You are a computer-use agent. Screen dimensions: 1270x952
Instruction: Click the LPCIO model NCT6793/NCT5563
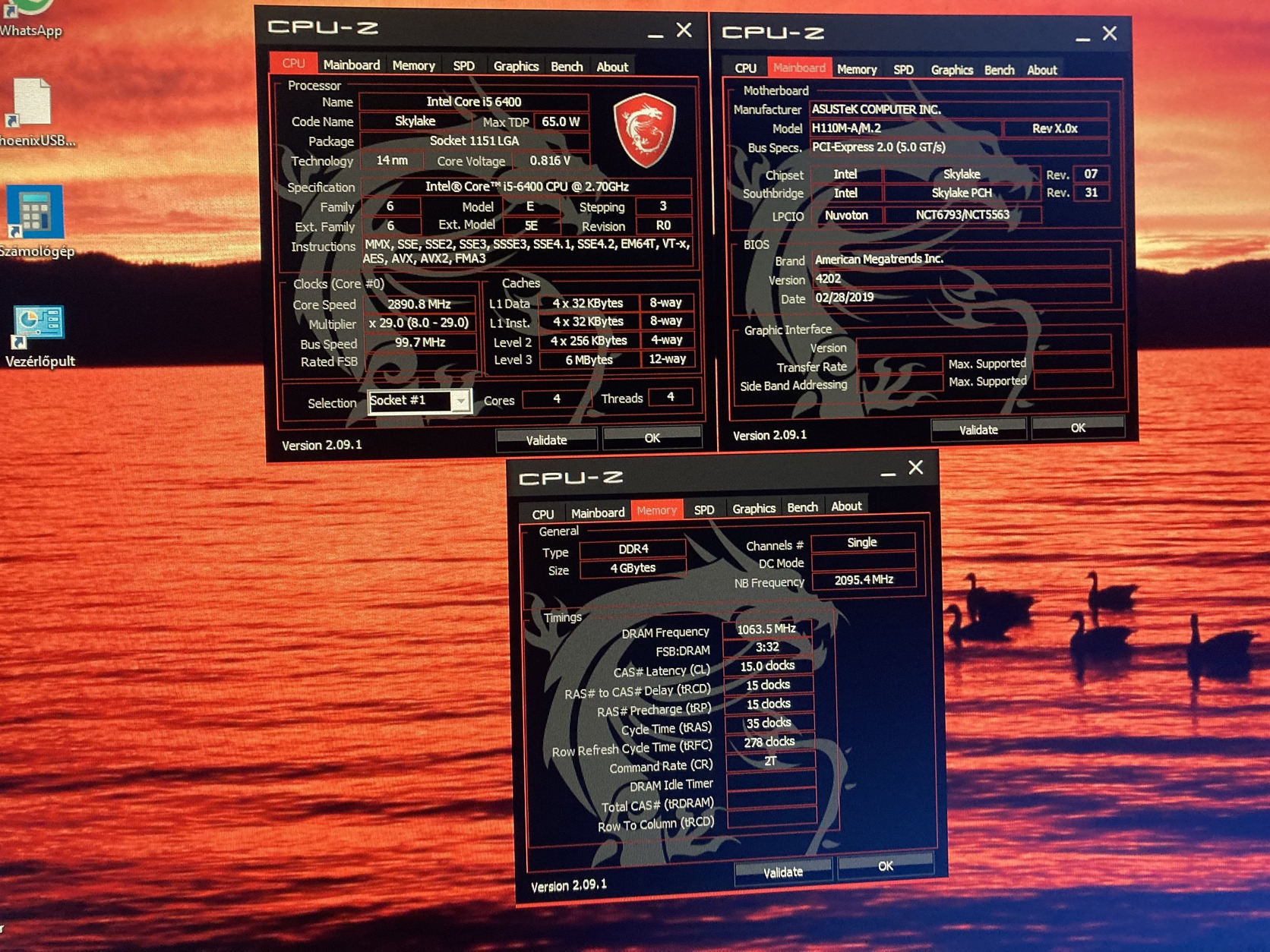coord(962,215)
